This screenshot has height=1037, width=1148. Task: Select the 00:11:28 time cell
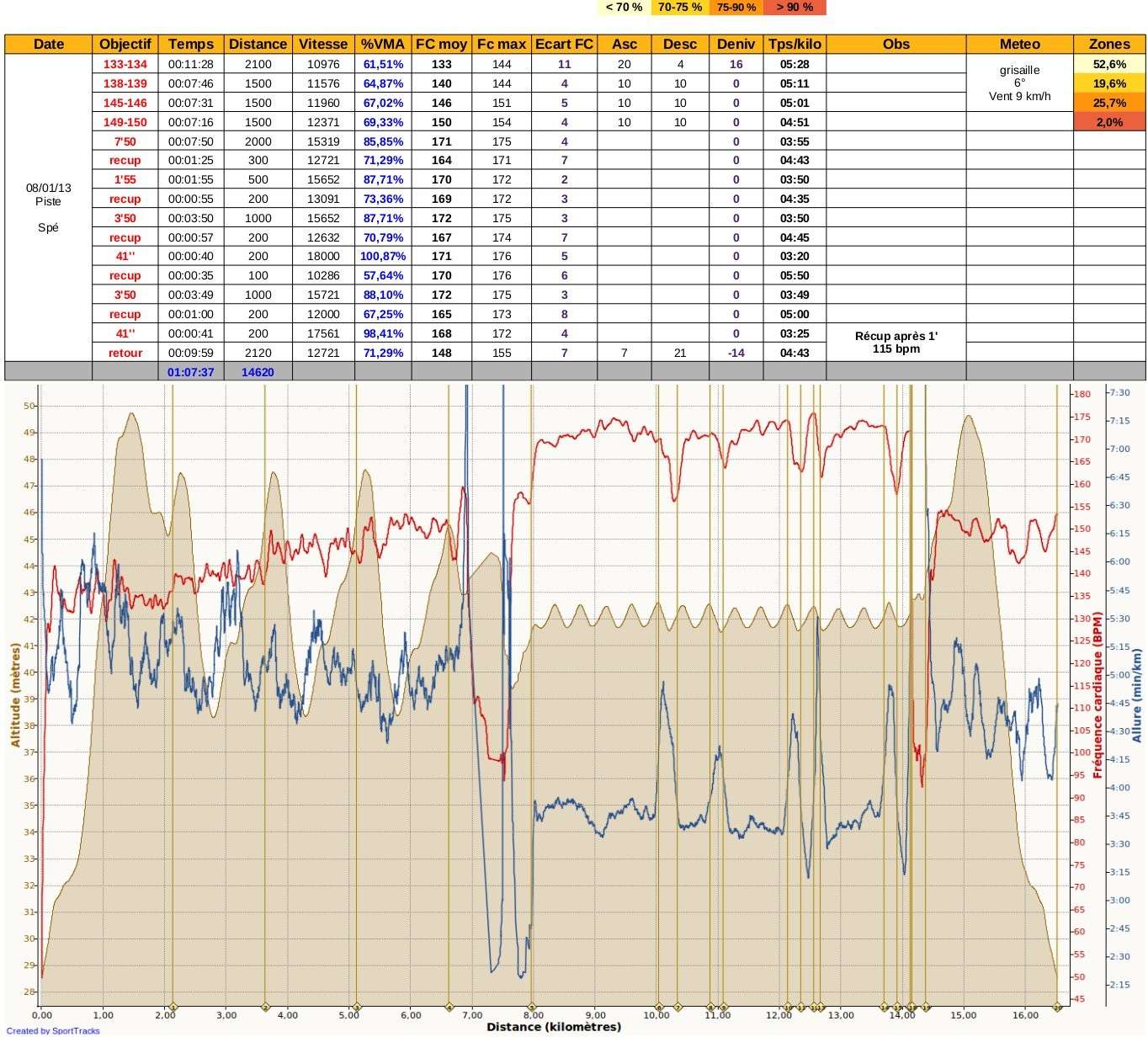point(191,64)
